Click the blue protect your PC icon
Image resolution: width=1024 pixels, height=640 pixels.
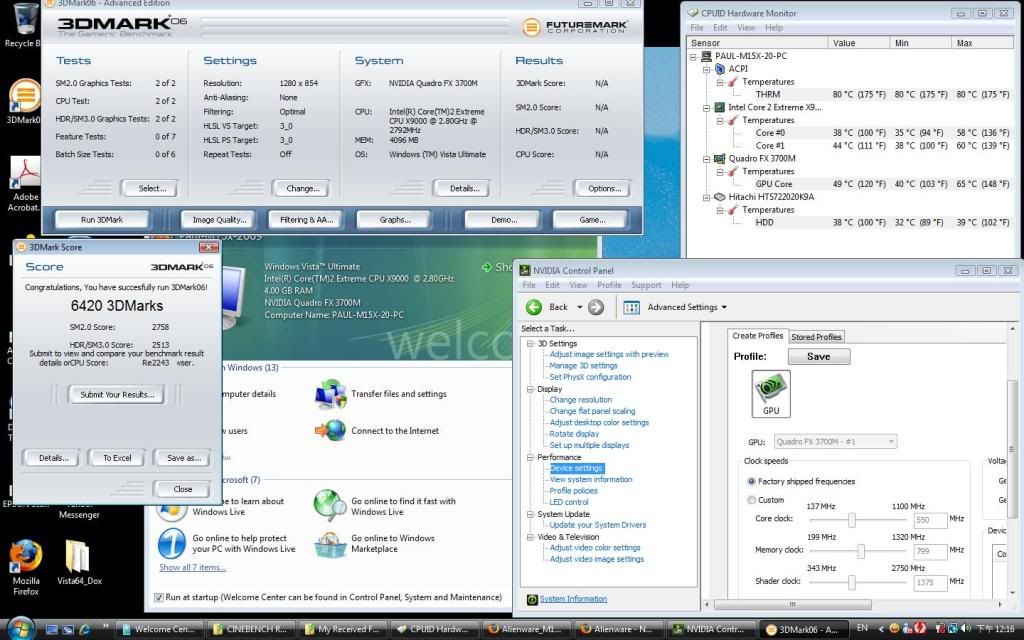click(172, 543)
